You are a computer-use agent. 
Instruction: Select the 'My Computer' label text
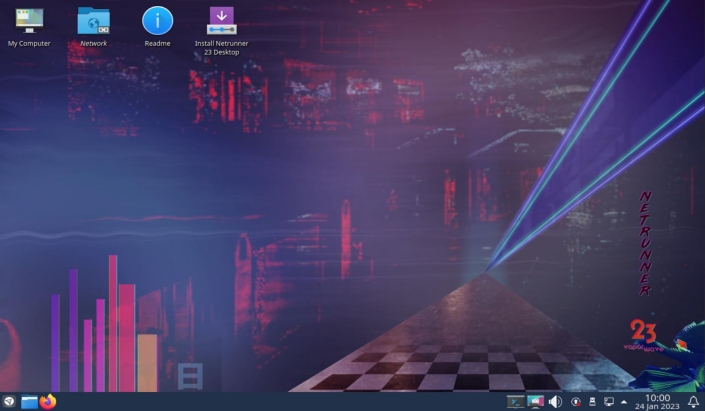click(29, 44)
